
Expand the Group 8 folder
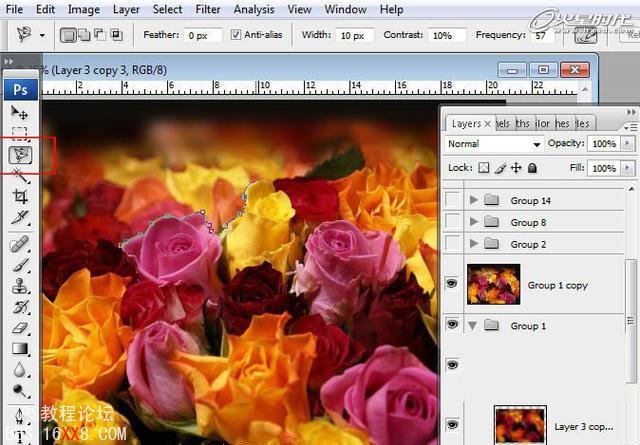click(x=473, y=222)
